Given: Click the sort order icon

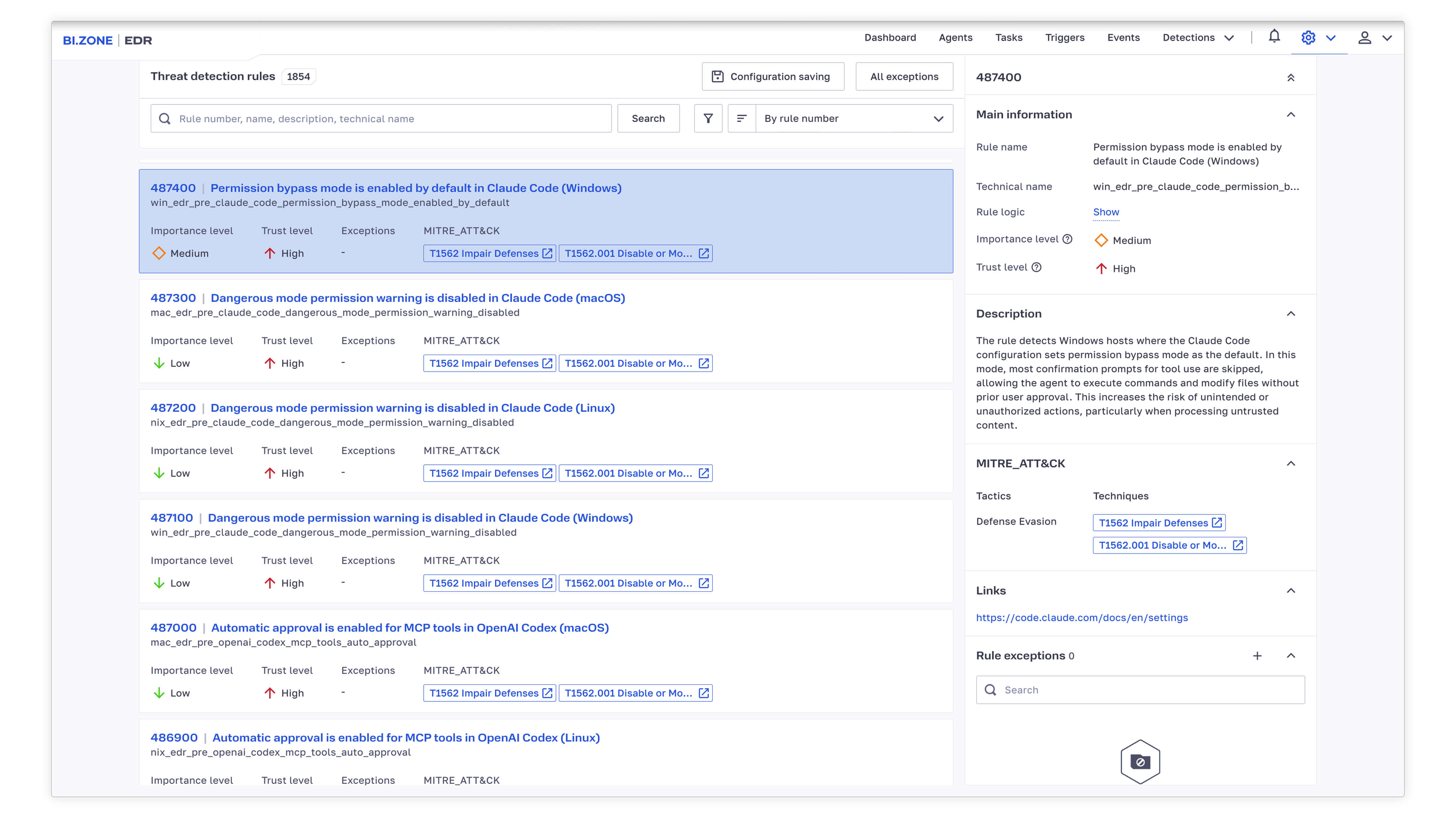Looking at the screenshot, I should (x=742, y=118).
